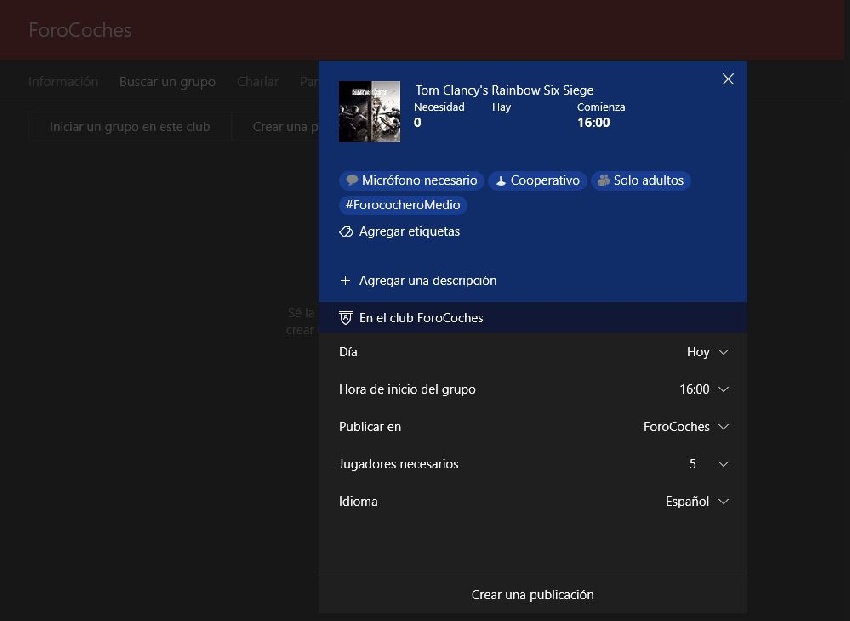This screenshot has width=850, height=621.
Task: Expand the Día dropdown chevron
Action: [x=723, y=352]
